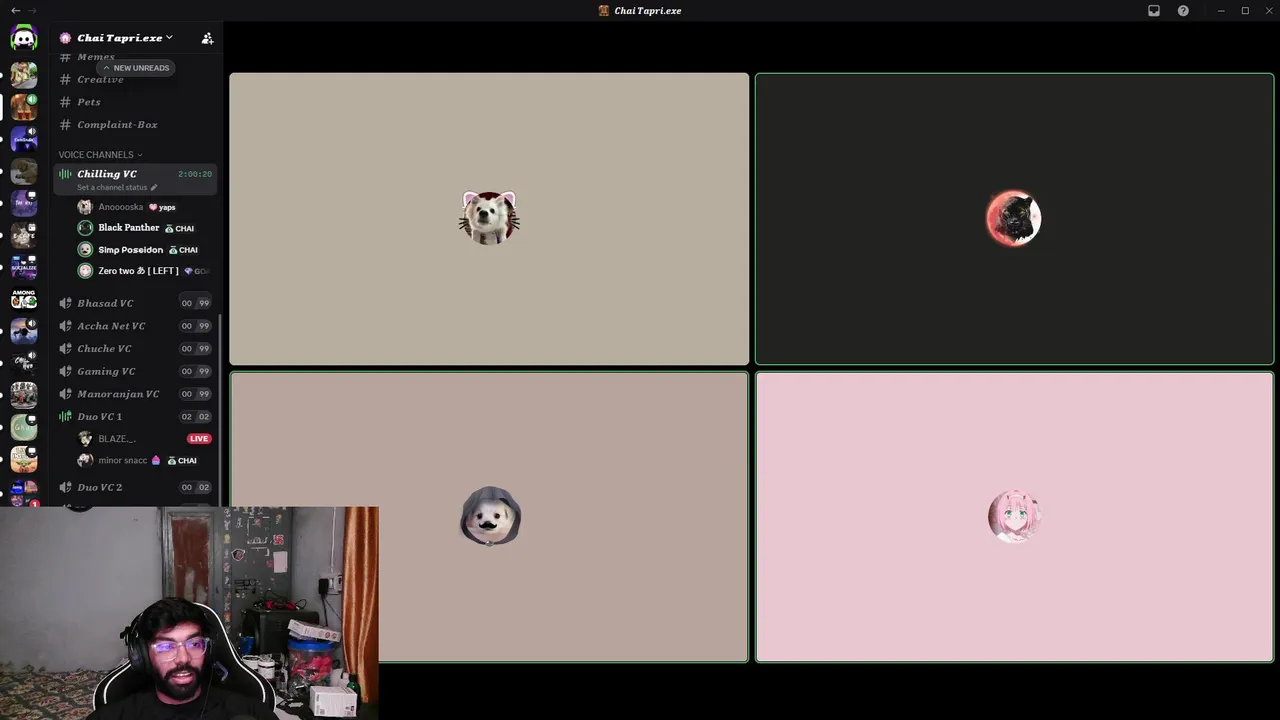Select the black panther avatar video tile
This screenshot has width=1280, height=720.
[1014, 219]
